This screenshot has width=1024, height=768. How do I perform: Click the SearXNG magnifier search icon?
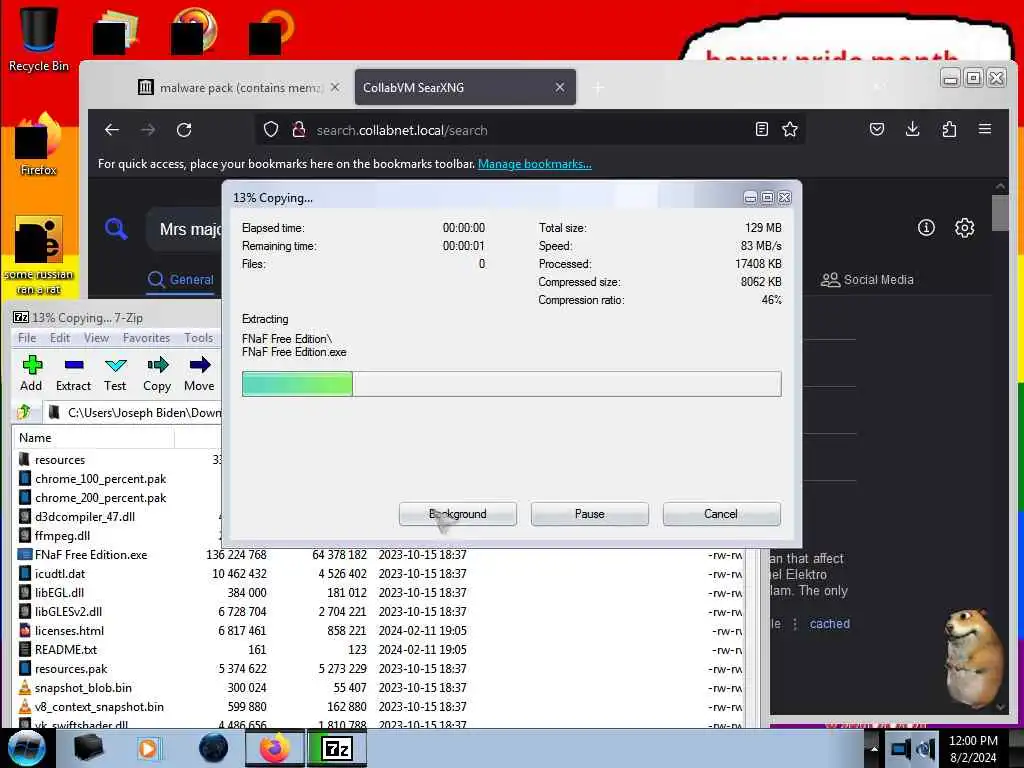pyautogui.click(x=116, y=229)
